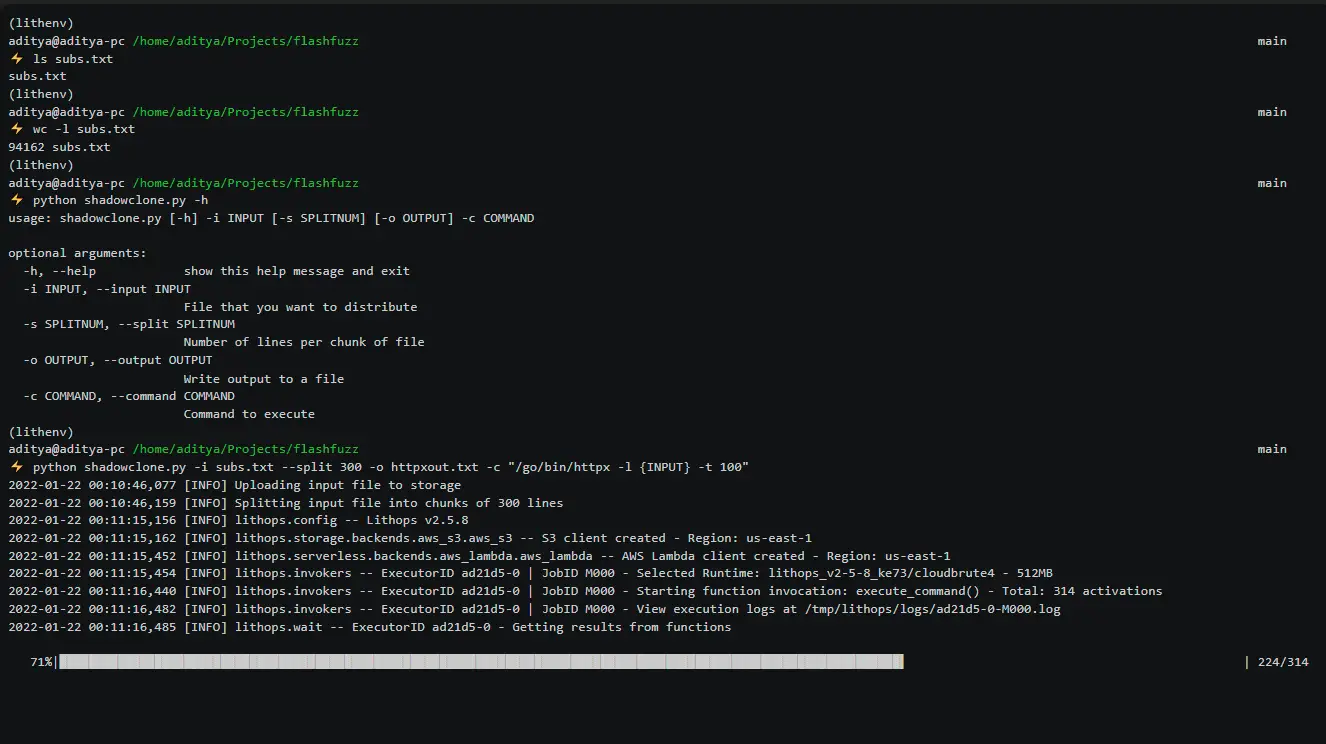Viewport: 1326px width, 744px height.
Task: Click 'Command to execute' description
Action: [249, 414]
